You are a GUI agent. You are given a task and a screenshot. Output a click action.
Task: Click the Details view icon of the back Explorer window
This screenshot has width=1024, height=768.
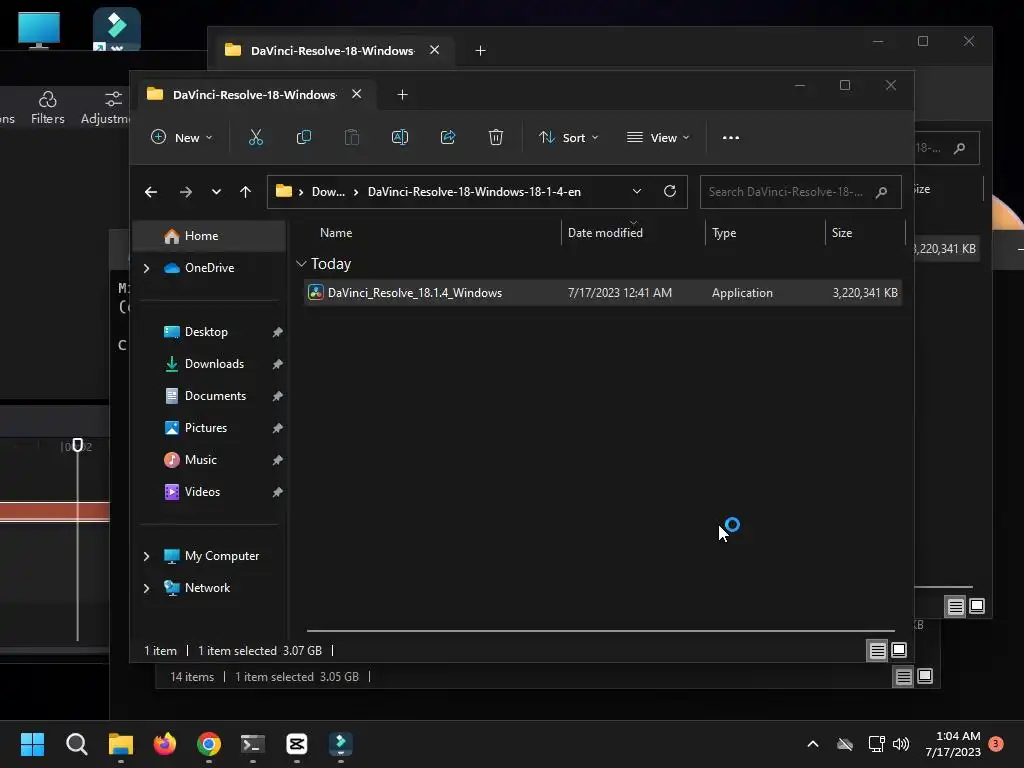coord(955,607)
